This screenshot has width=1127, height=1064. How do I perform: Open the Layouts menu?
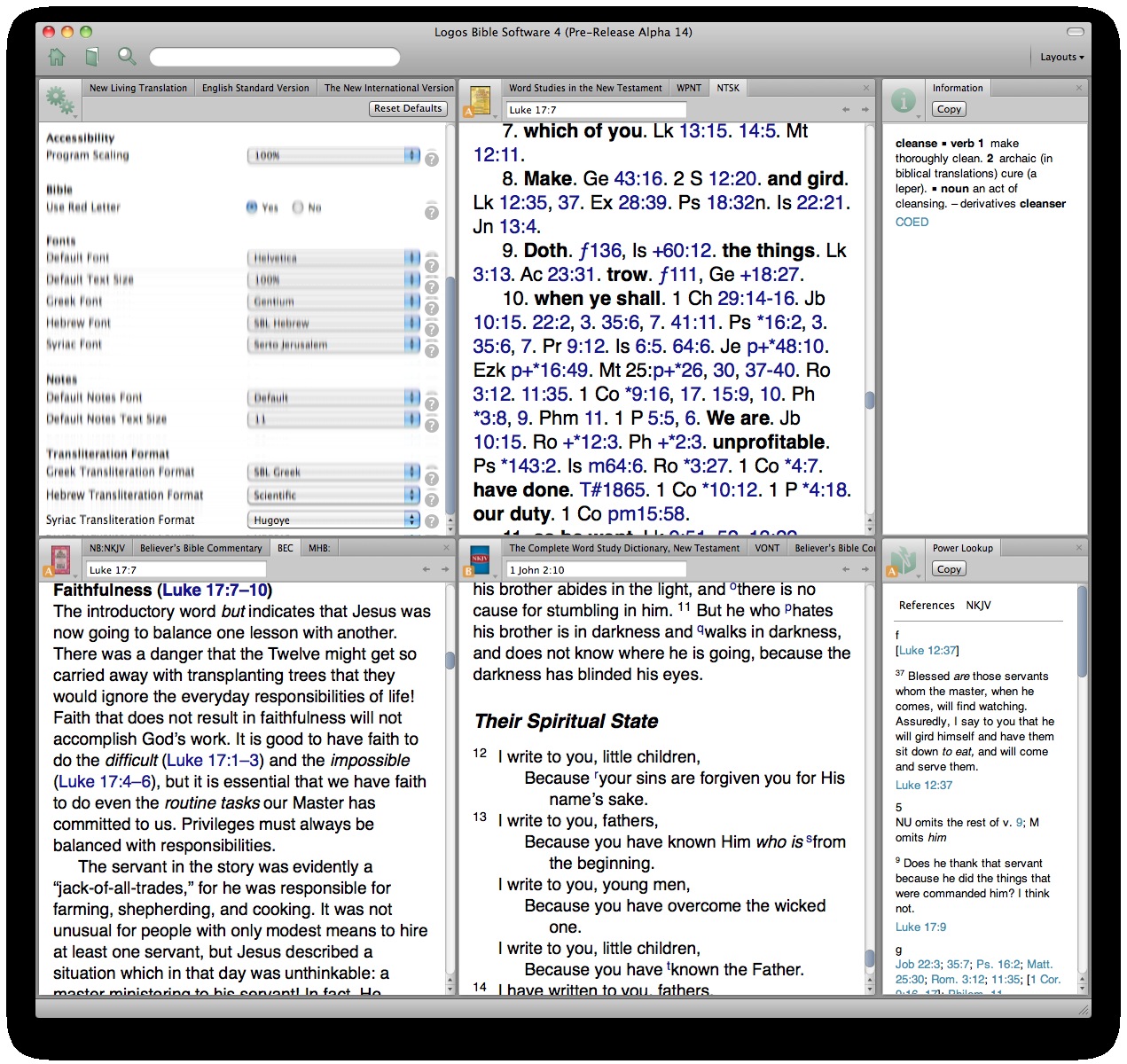1061,57
